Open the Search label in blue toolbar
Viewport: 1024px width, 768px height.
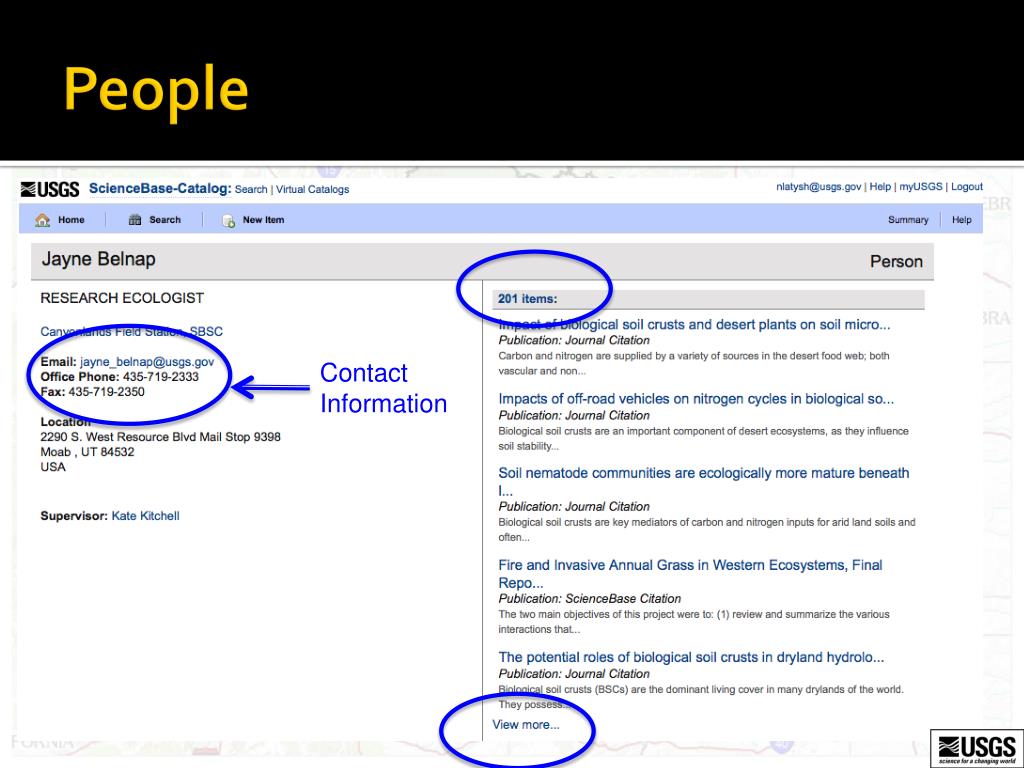pyautogui.click(x=165, y=220)
